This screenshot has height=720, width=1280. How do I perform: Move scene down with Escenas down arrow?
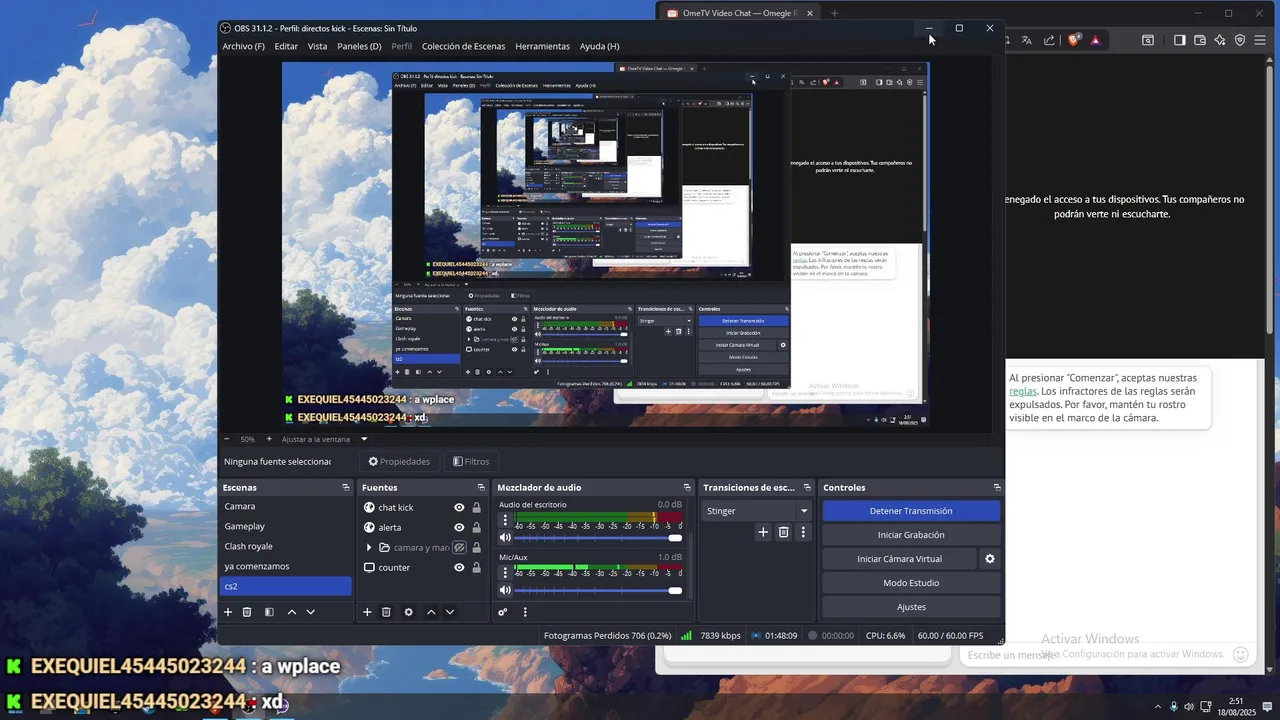click(310, 612)
